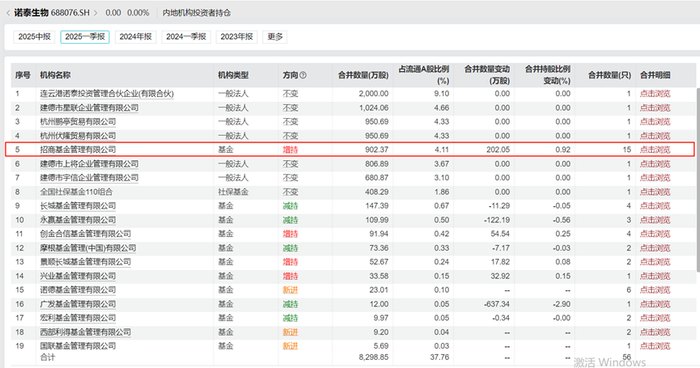This screenshot has width=700, height=368.
Task: Open institution 杭州鹏亭贸易有限公司
Action: pos(78,121)
